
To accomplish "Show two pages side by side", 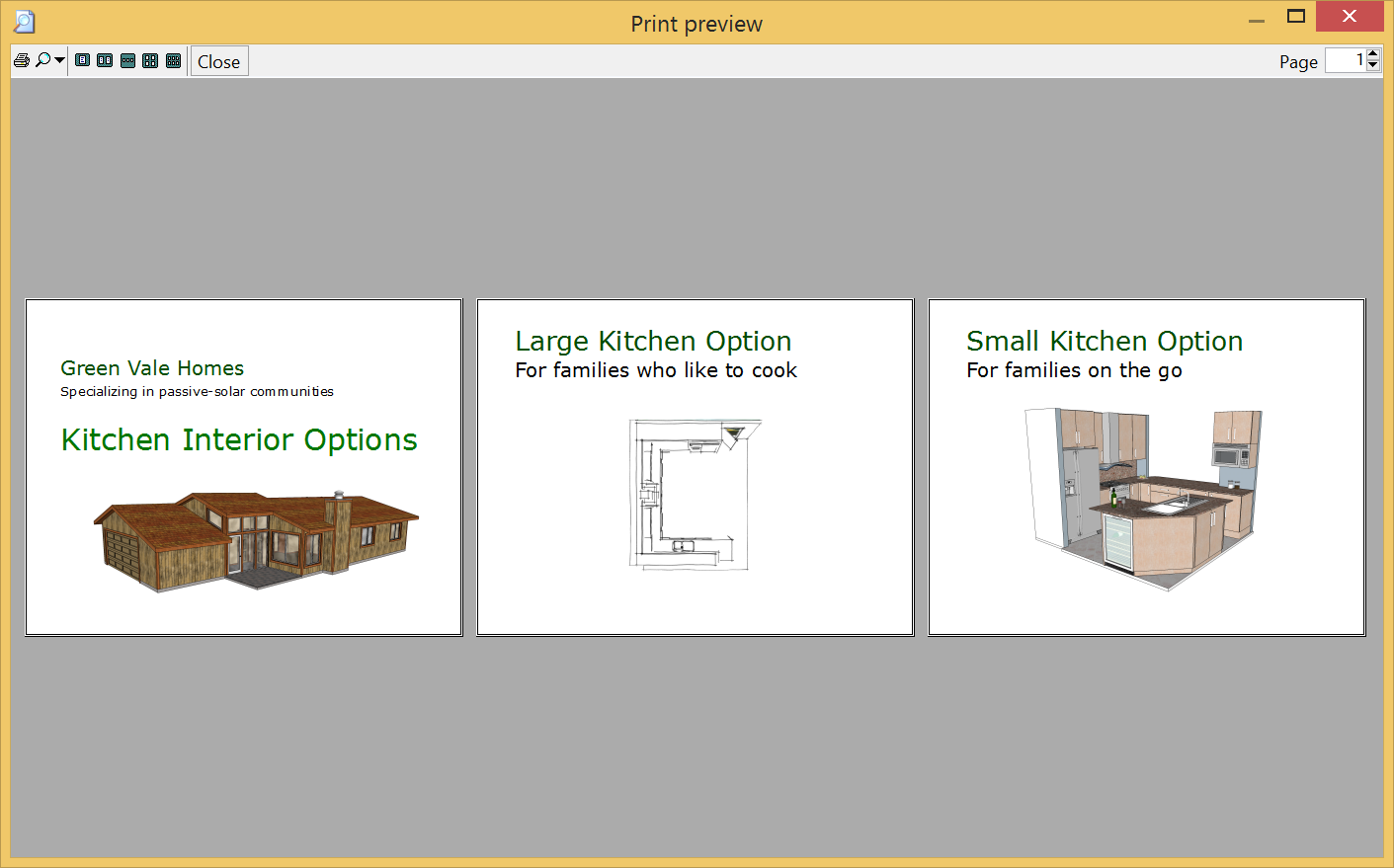I will pos(105,60).
